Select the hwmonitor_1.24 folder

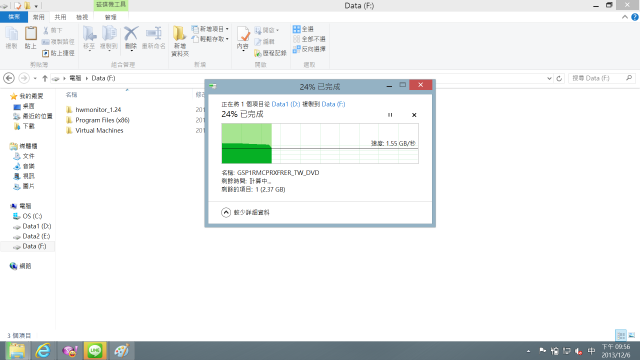pos(93,109)
